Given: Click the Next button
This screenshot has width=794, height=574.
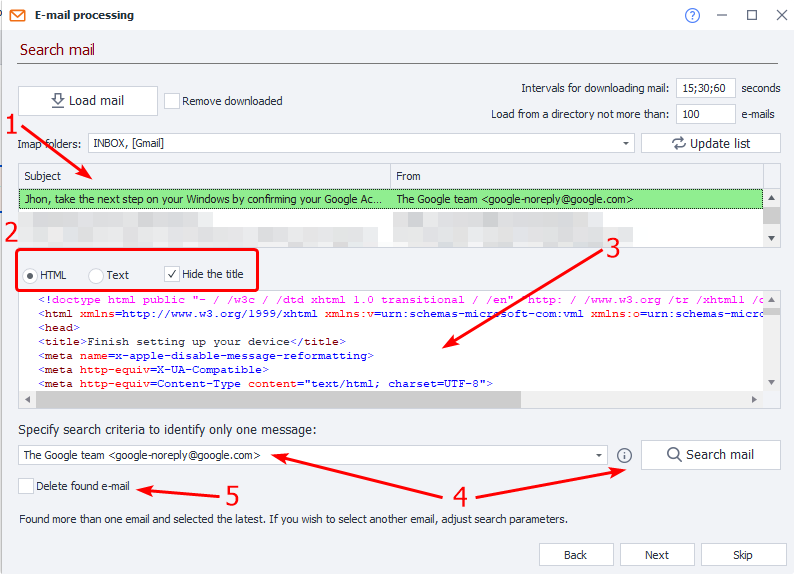Looking at the screenshot, I should (657, 555).
